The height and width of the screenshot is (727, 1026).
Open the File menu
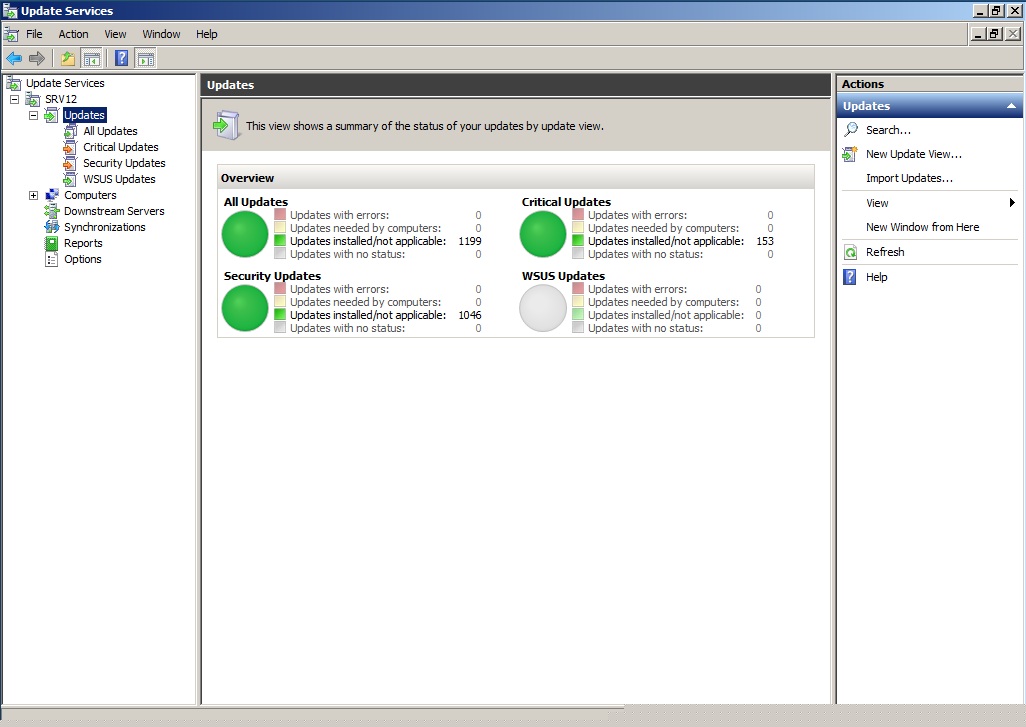(x=34, y=34)
